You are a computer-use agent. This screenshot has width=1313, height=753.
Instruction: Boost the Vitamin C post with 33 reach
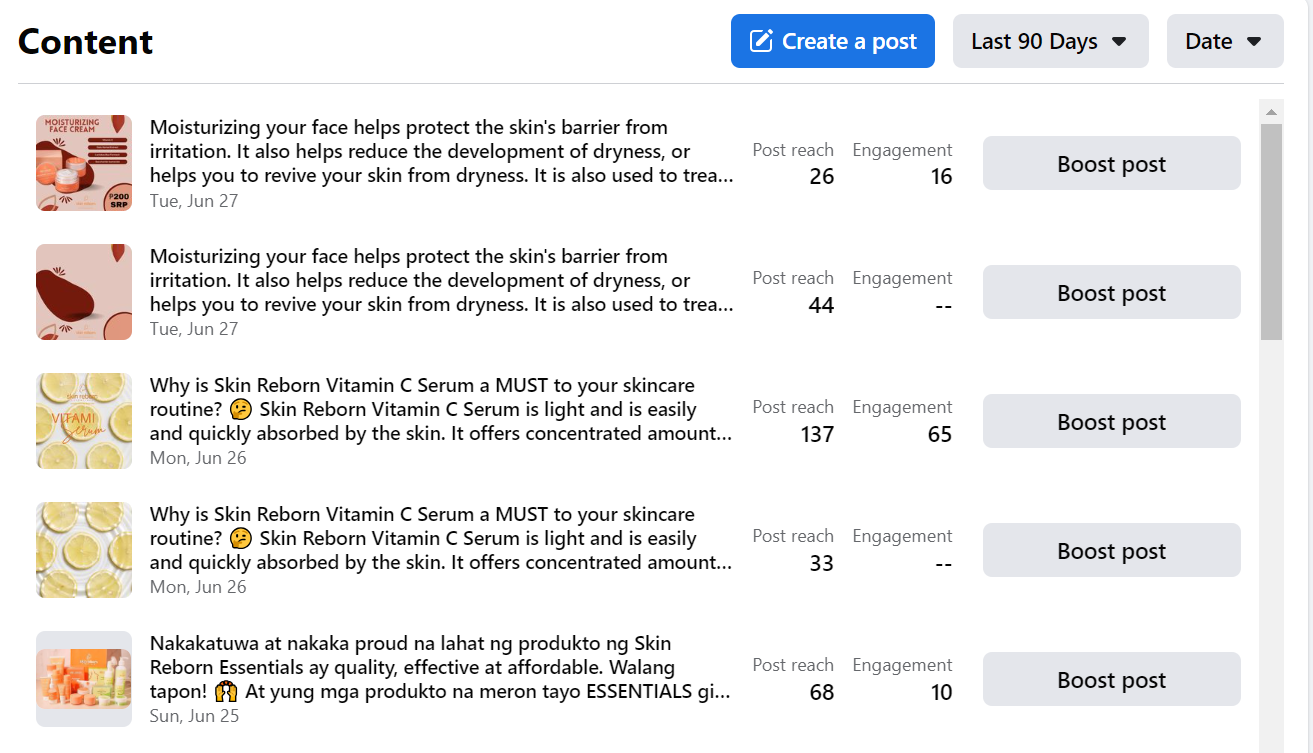1111,550
